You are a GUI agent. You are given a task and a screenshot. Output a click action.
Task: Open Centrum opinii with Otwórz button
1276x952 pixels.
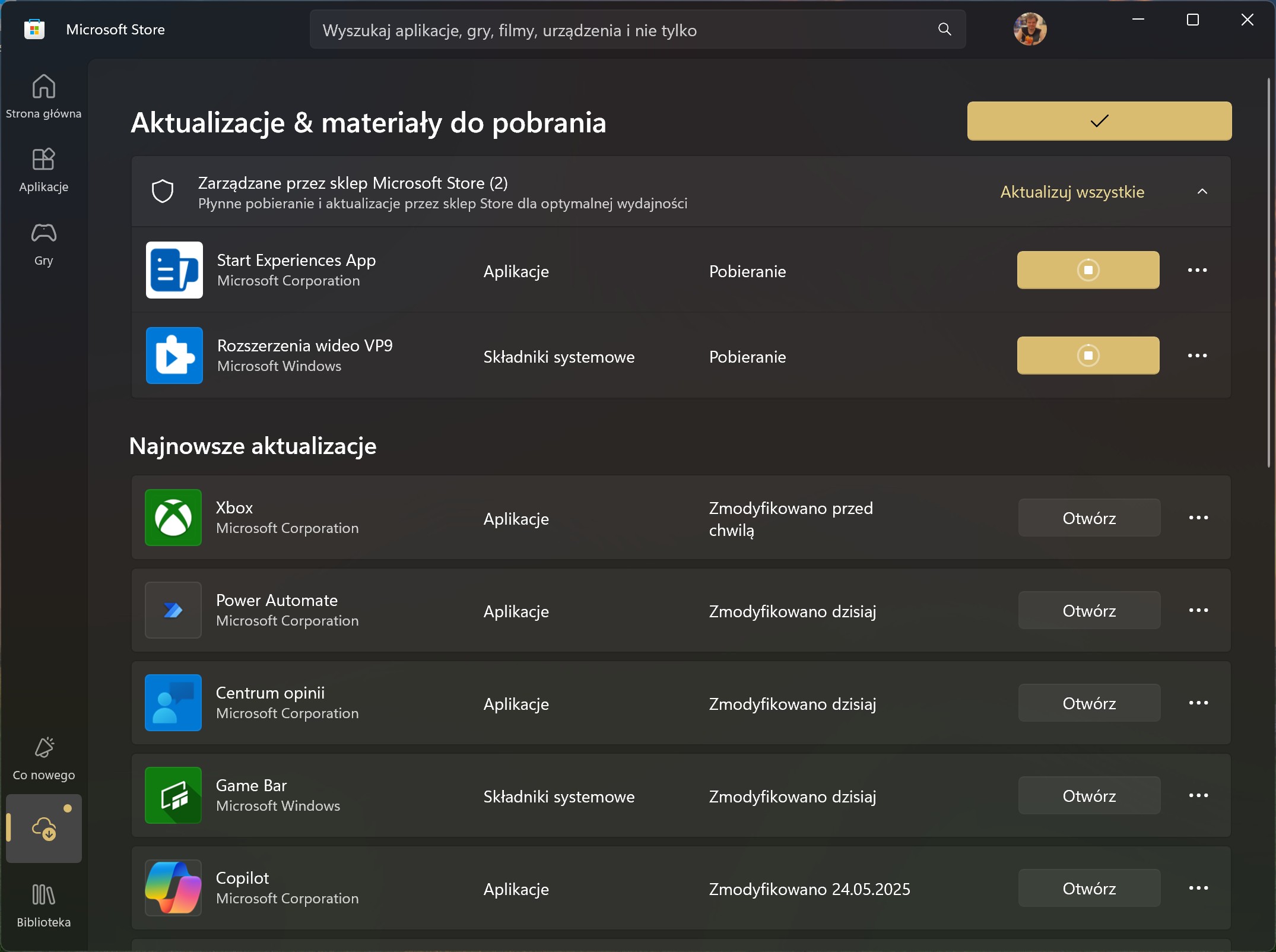(x=1089, y=703)
